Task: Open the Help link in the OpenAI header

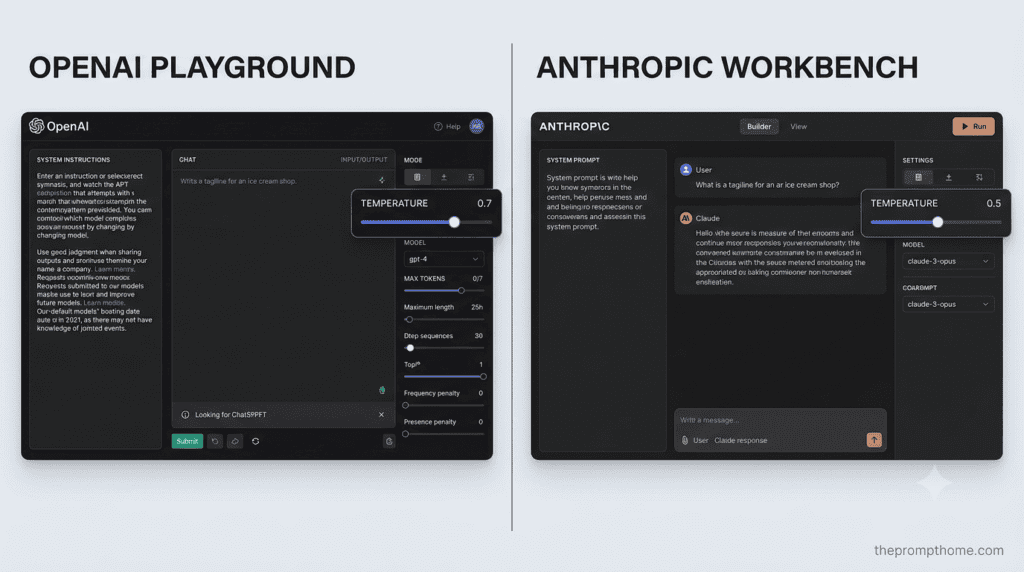Action: click(x=447, y=127)
